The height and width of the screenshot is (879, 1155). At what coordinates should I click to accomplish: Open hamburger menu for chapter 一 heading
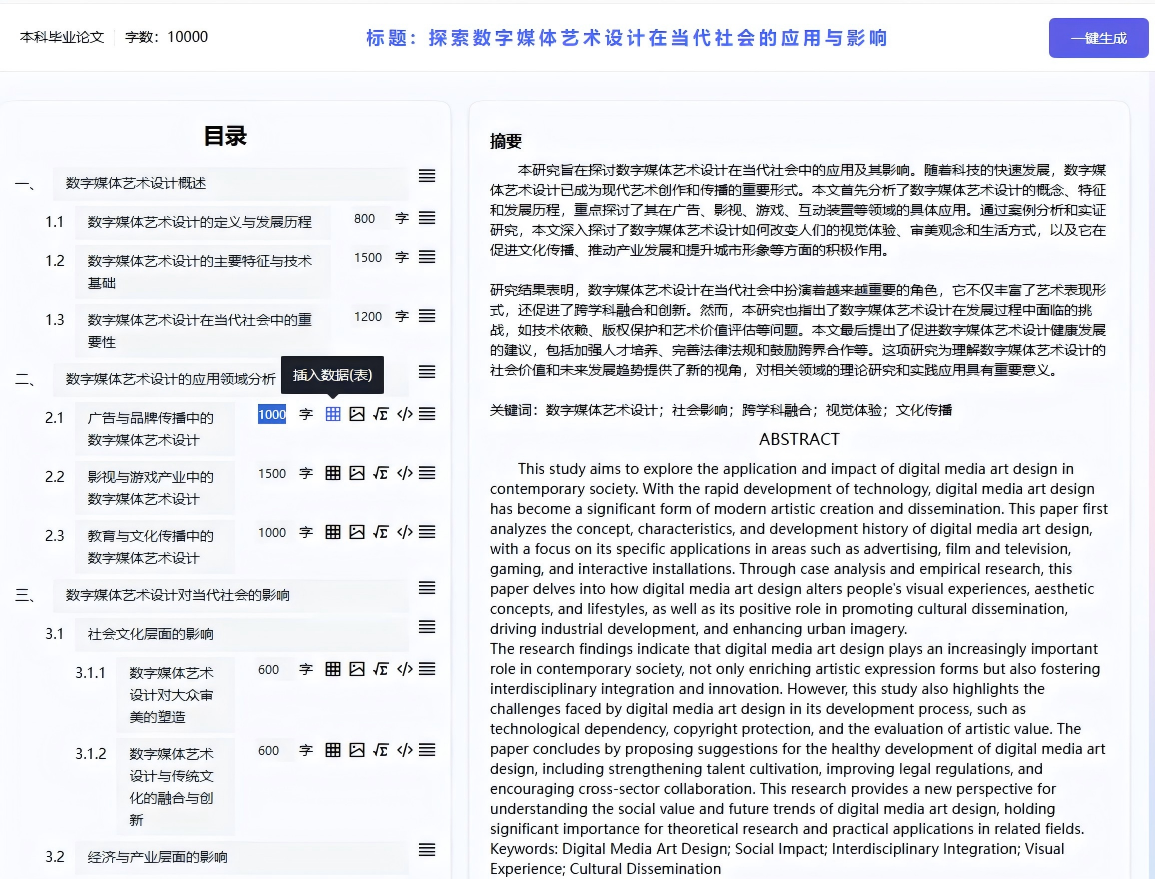tap(427, 176)
